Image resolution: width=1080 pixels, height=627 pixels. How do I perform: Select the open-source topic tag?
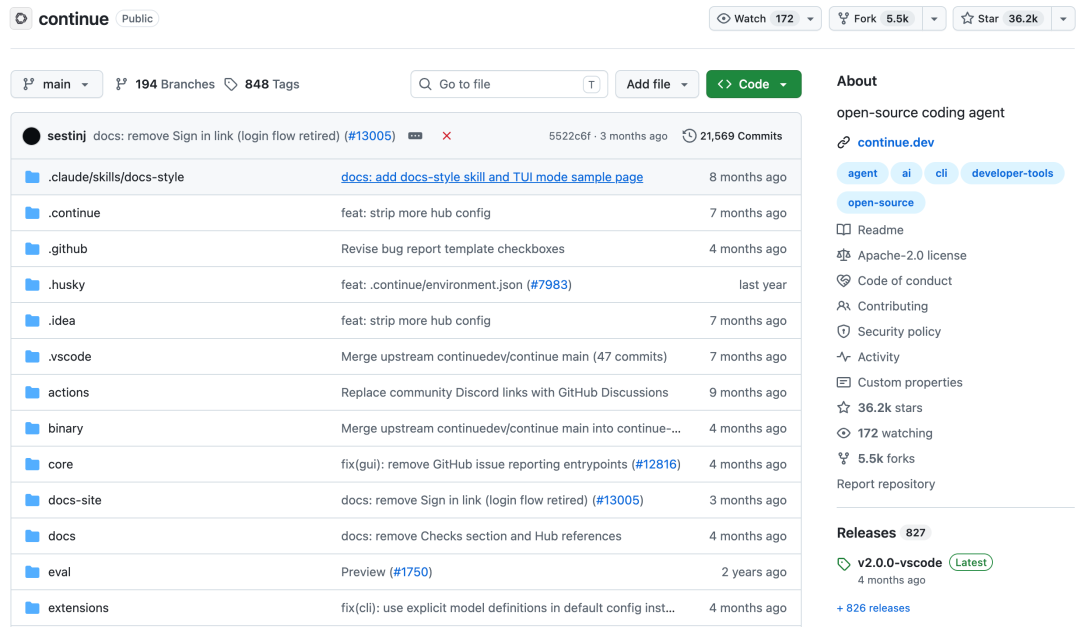(880, 203)
